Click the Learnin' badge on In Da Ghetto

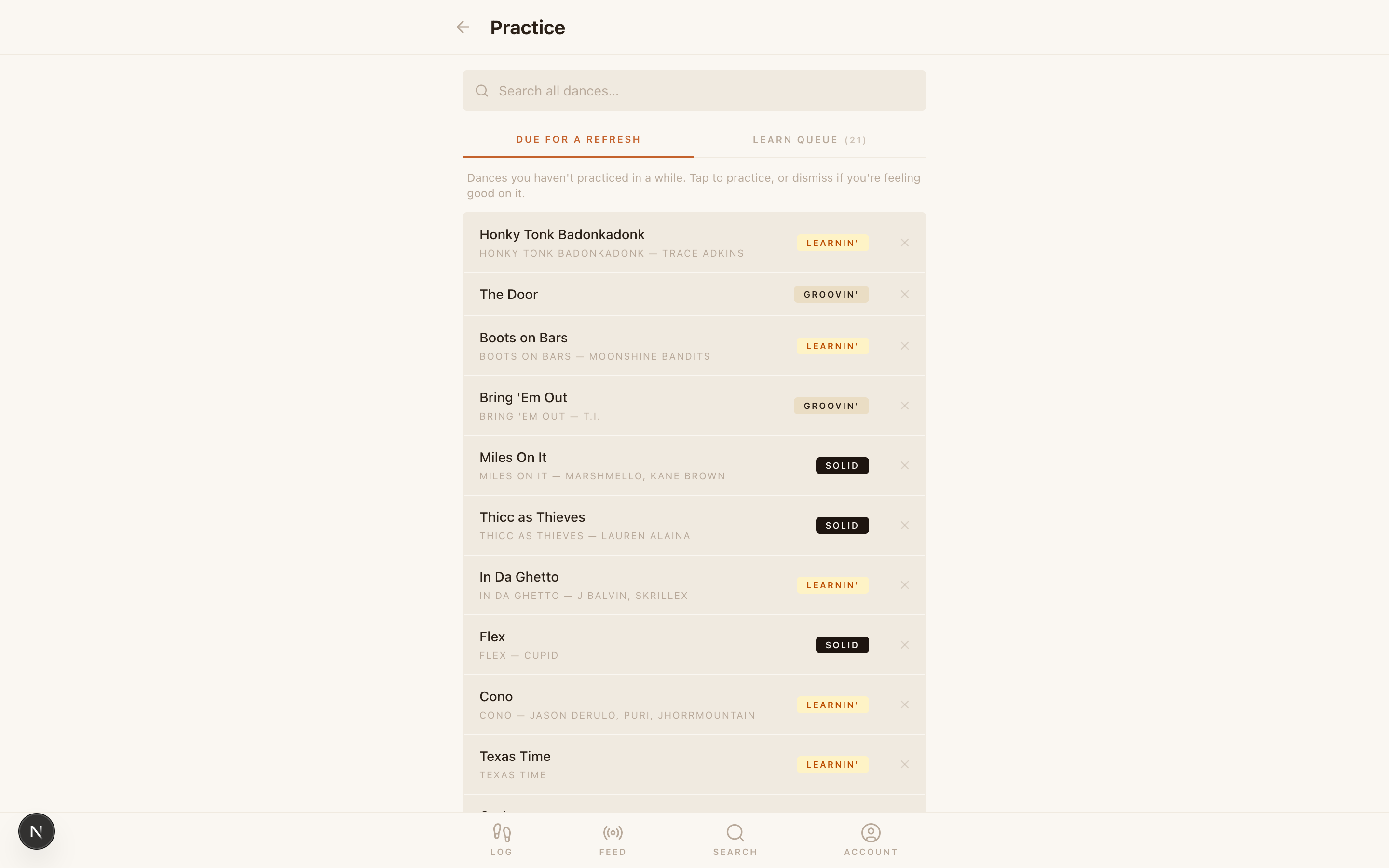pyautogui.click(x=832, y=585)
